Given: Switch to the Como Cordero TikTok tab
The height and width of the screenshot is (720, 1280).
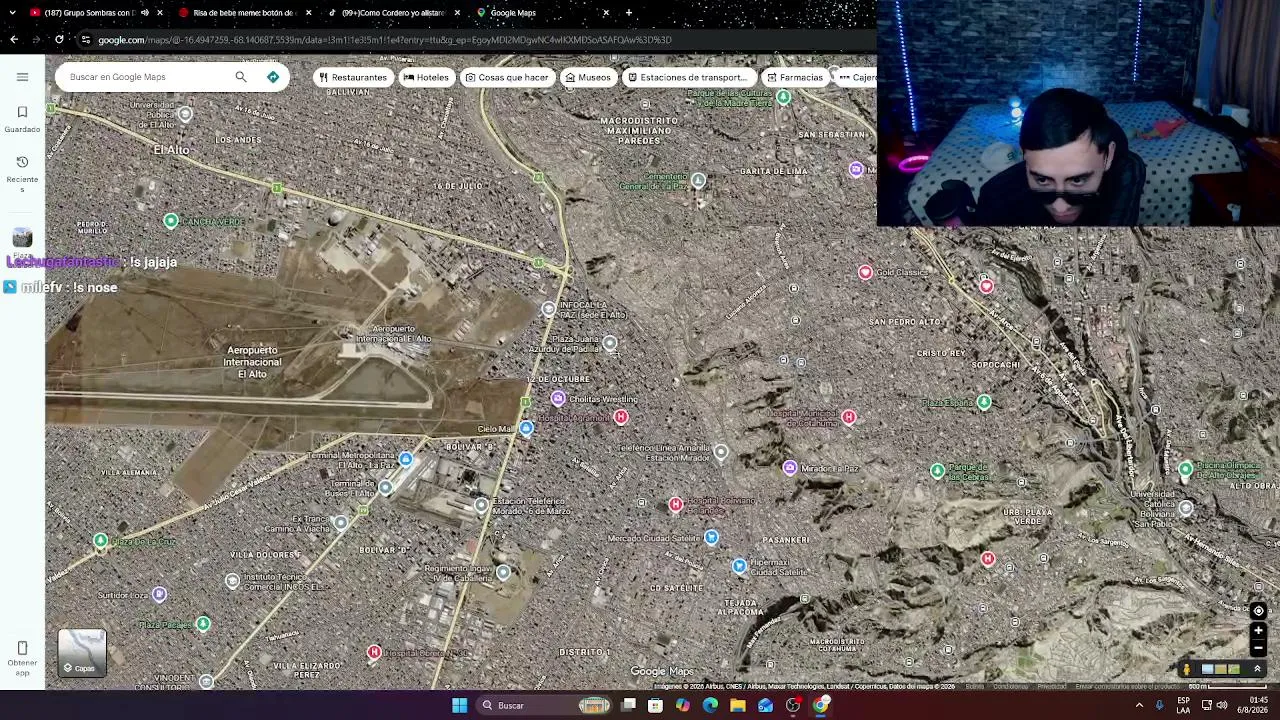Looking at the screenshot, I should click(x=393, y=13).
